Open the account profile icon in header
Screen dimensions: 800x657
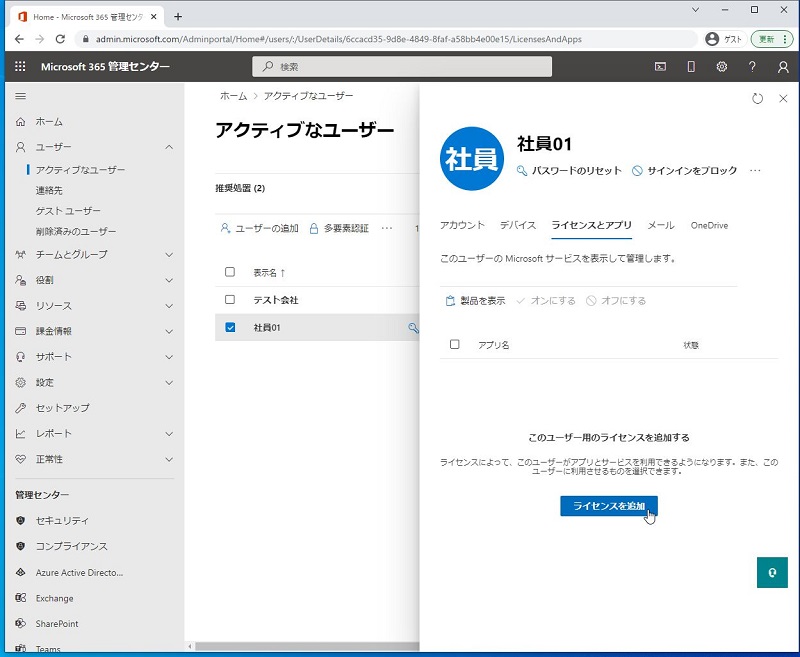tap(783, 67)
